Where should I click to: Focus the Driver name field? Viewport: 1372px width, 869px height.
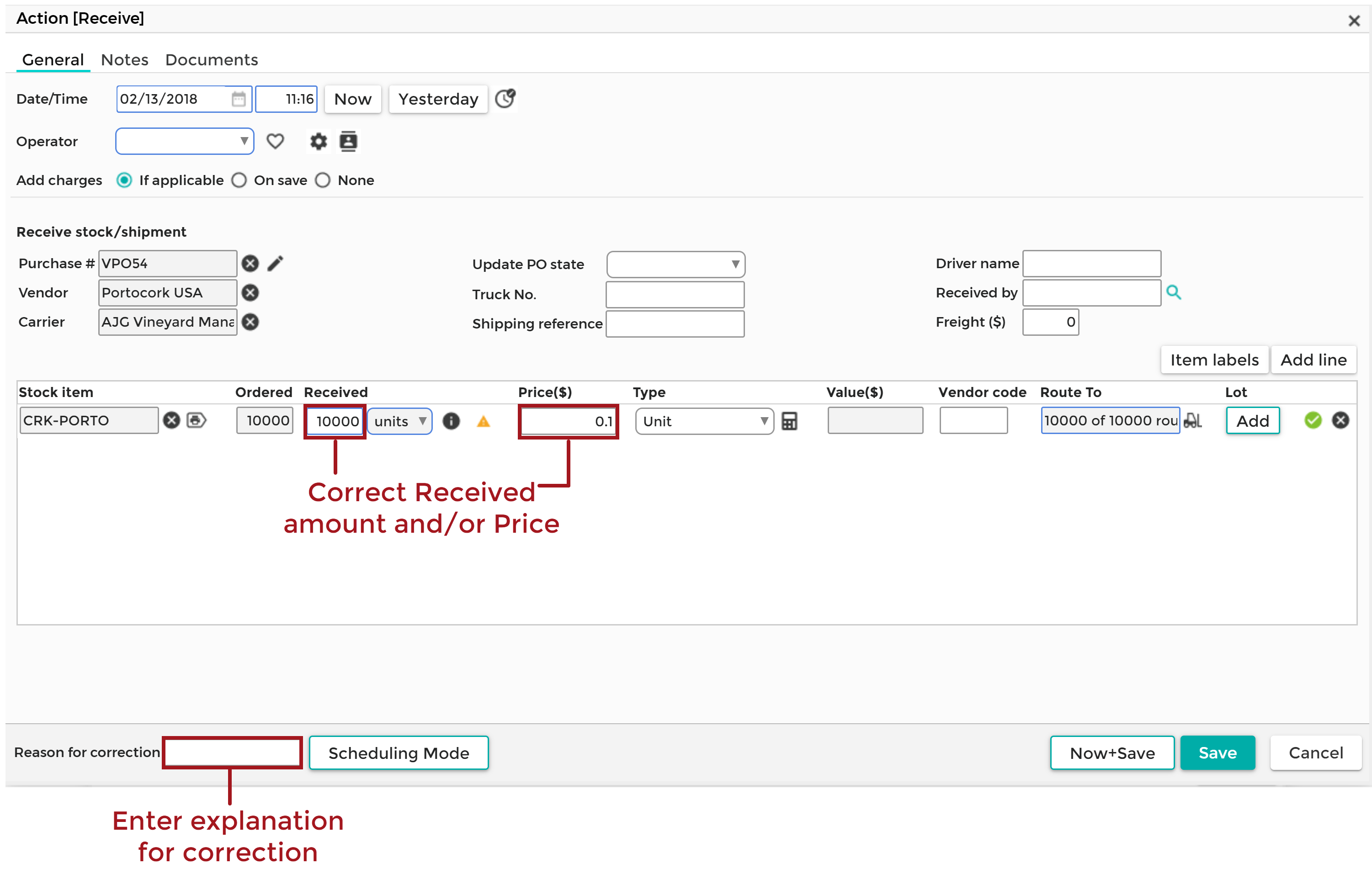point(1092,264)
